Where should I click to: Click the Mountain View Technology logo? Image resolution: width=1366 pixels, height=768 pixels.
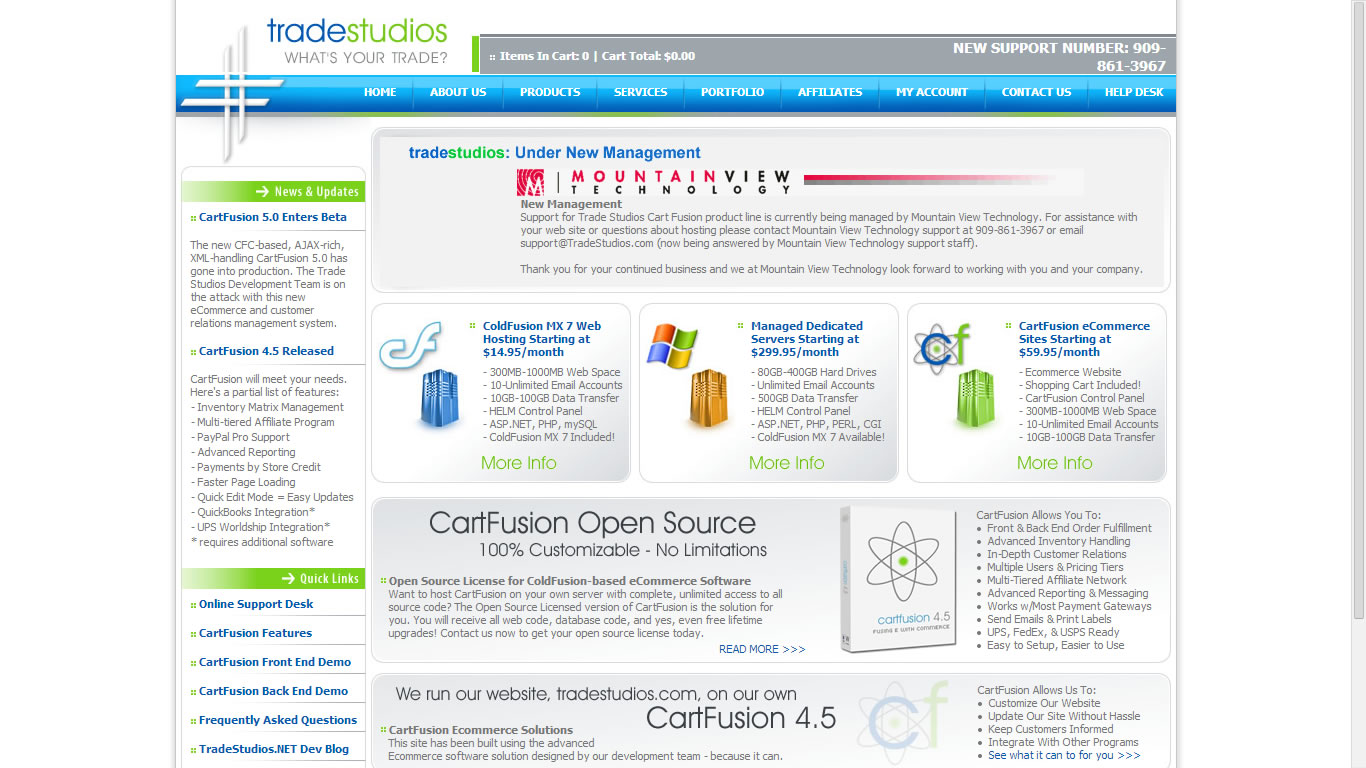tap(654, 182)
